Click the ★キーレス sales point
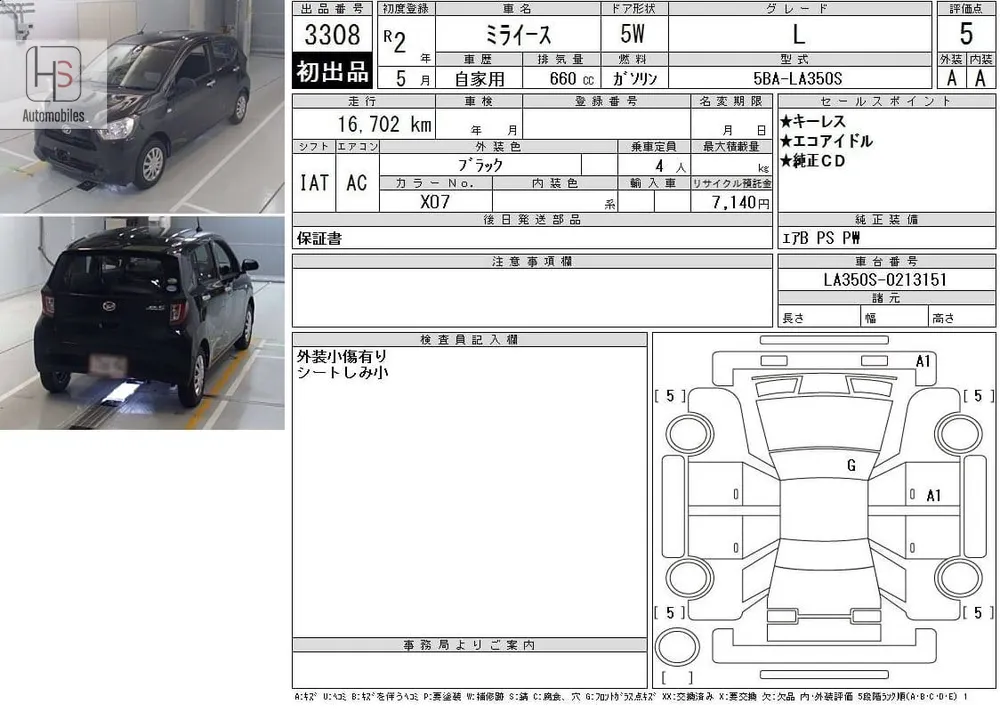This screenshot has height=712, width=1000. pos(812,121)
